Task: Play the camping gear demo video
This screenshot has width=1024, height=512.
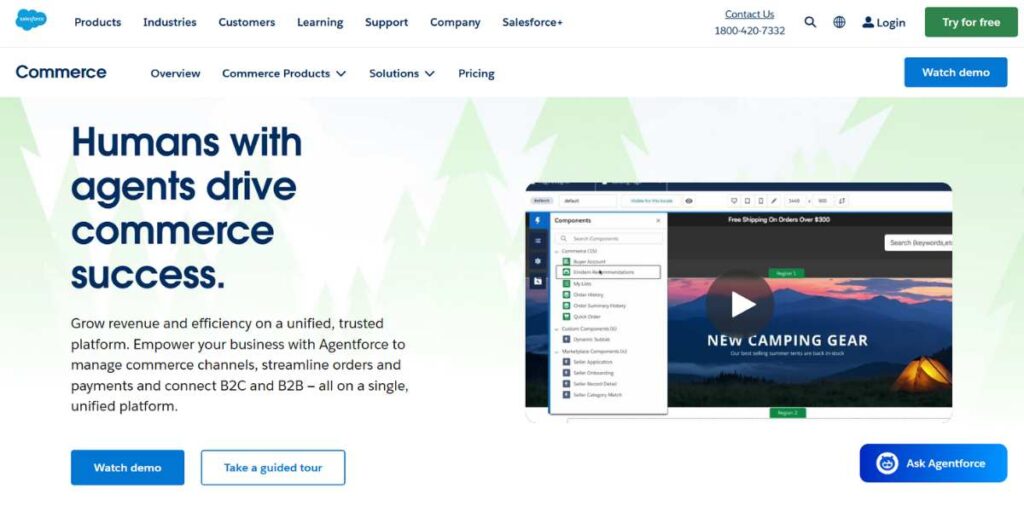Action: pyautogui.click(x=740, y=304)
